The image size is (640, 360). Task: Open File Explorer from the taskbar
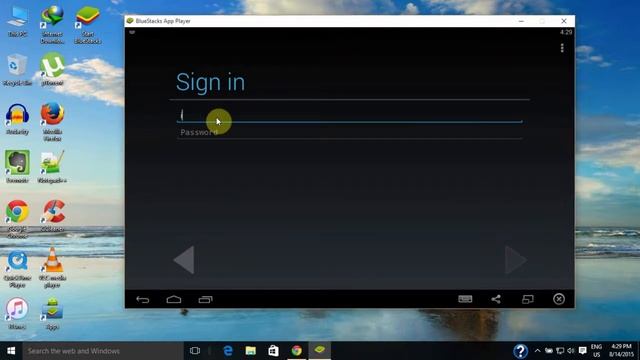pyautogui.click(x=251, y=351)
